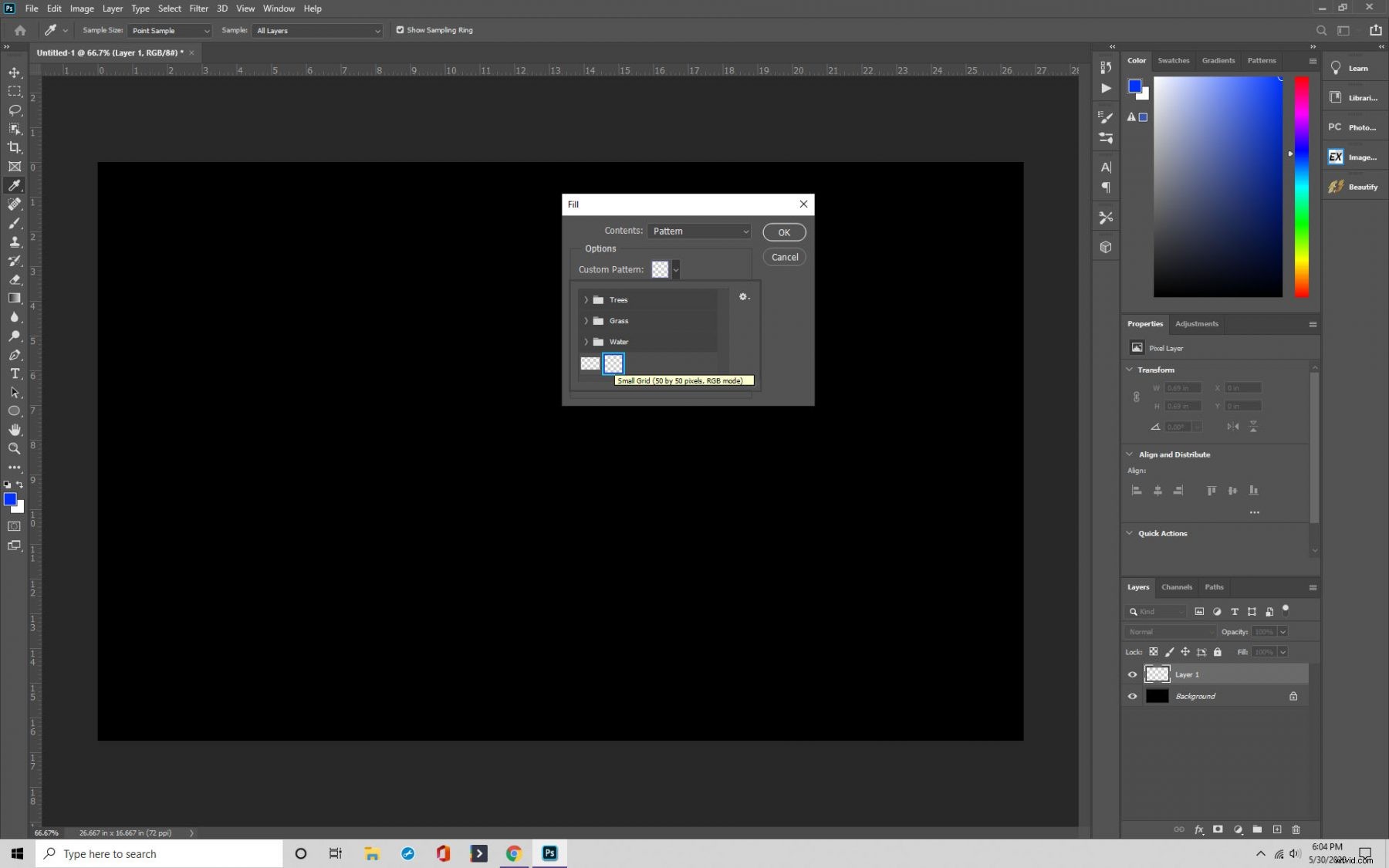Toggle Layer 1 visibility
The image size is (1389, 868).
[1132, 674]
